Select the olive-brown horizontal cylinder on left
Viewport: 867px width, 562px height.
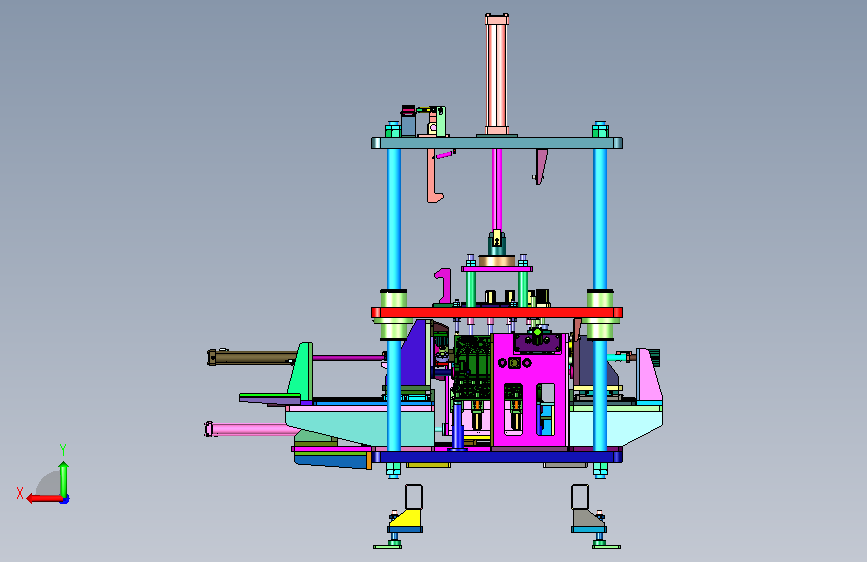click(252, 357)
